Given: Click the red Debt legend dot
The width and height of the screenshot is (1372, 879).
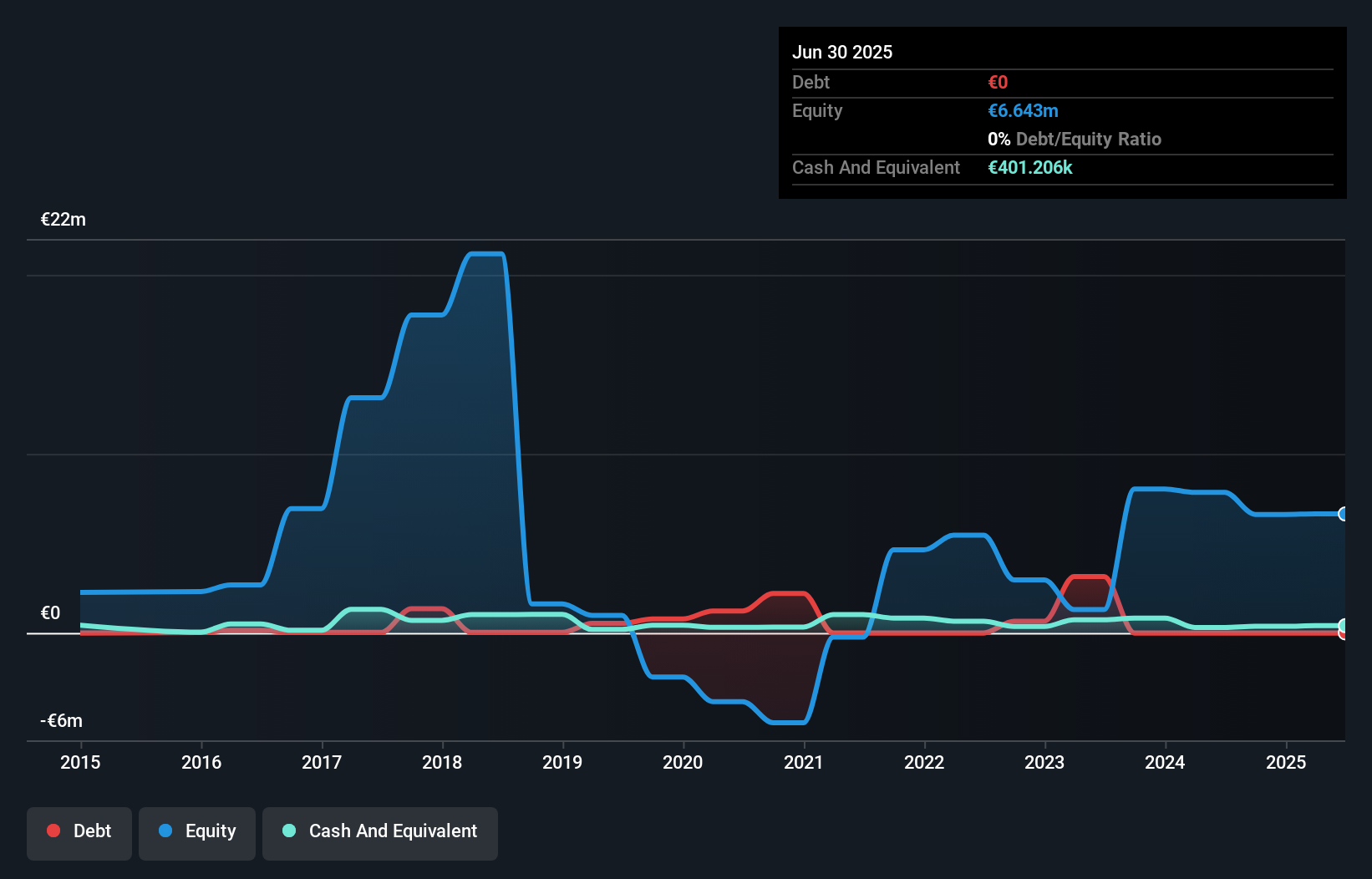Looking at the screenshot, I should (x=53, y=831).
